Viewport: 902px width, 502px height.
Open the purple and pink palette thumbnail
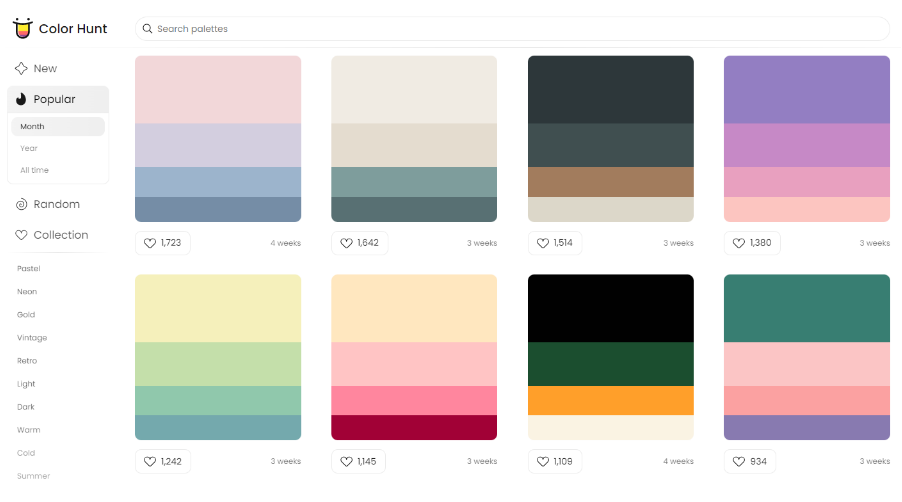pyautogui.click(x=806, y=138)
